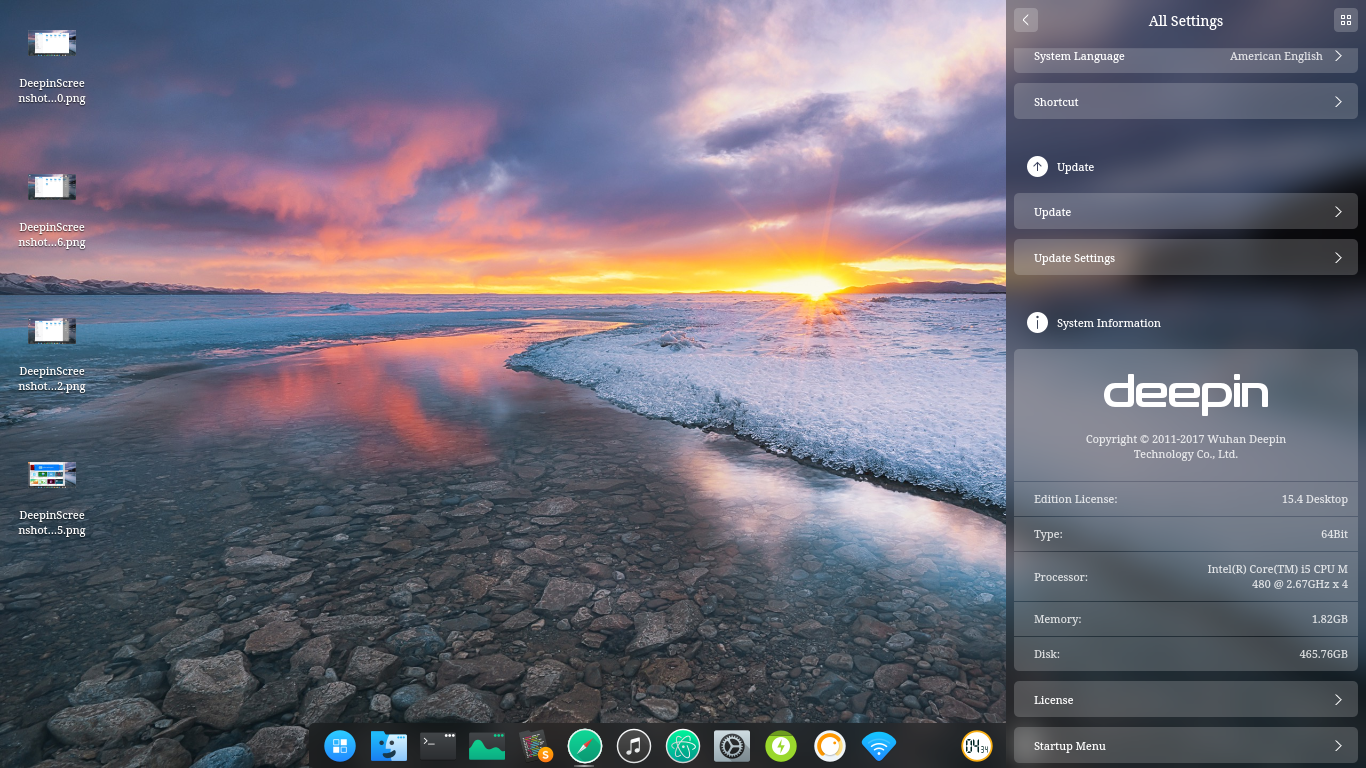
Task: Open System Monitor from the dock
Action: click(x=486, y=746)
